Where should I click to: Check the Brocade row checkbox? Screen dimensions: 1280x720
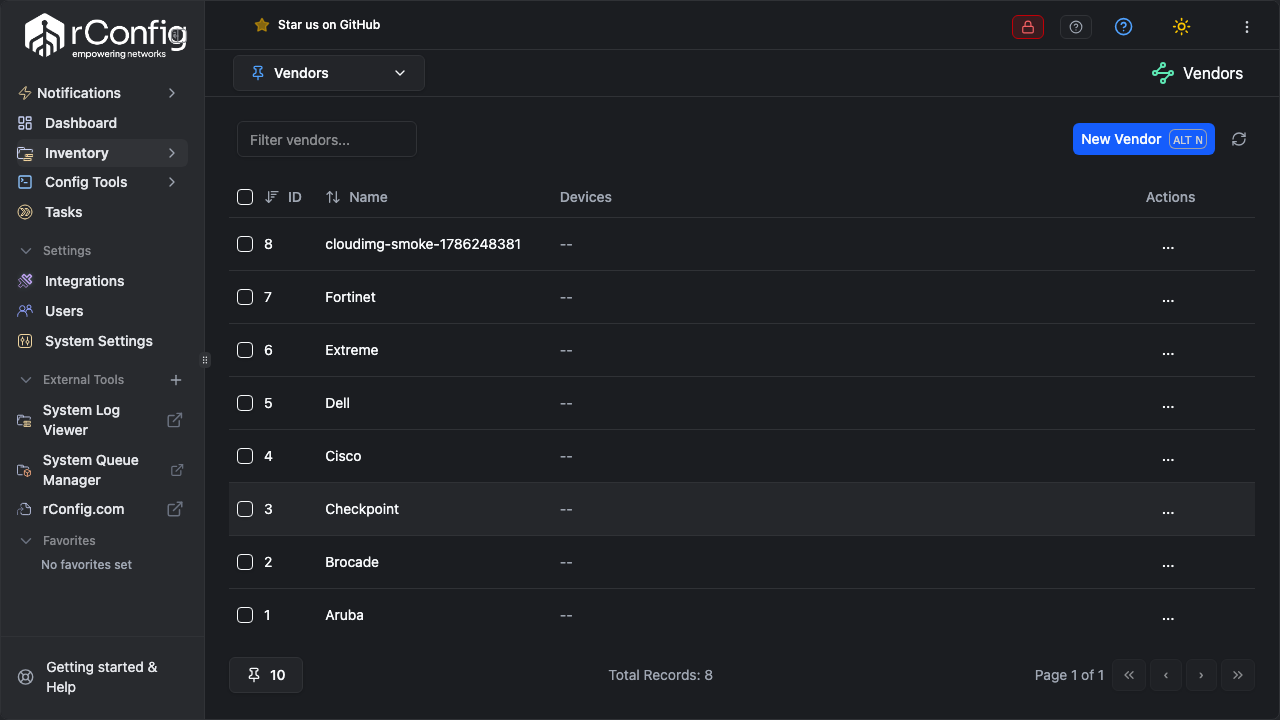(245, 562)
